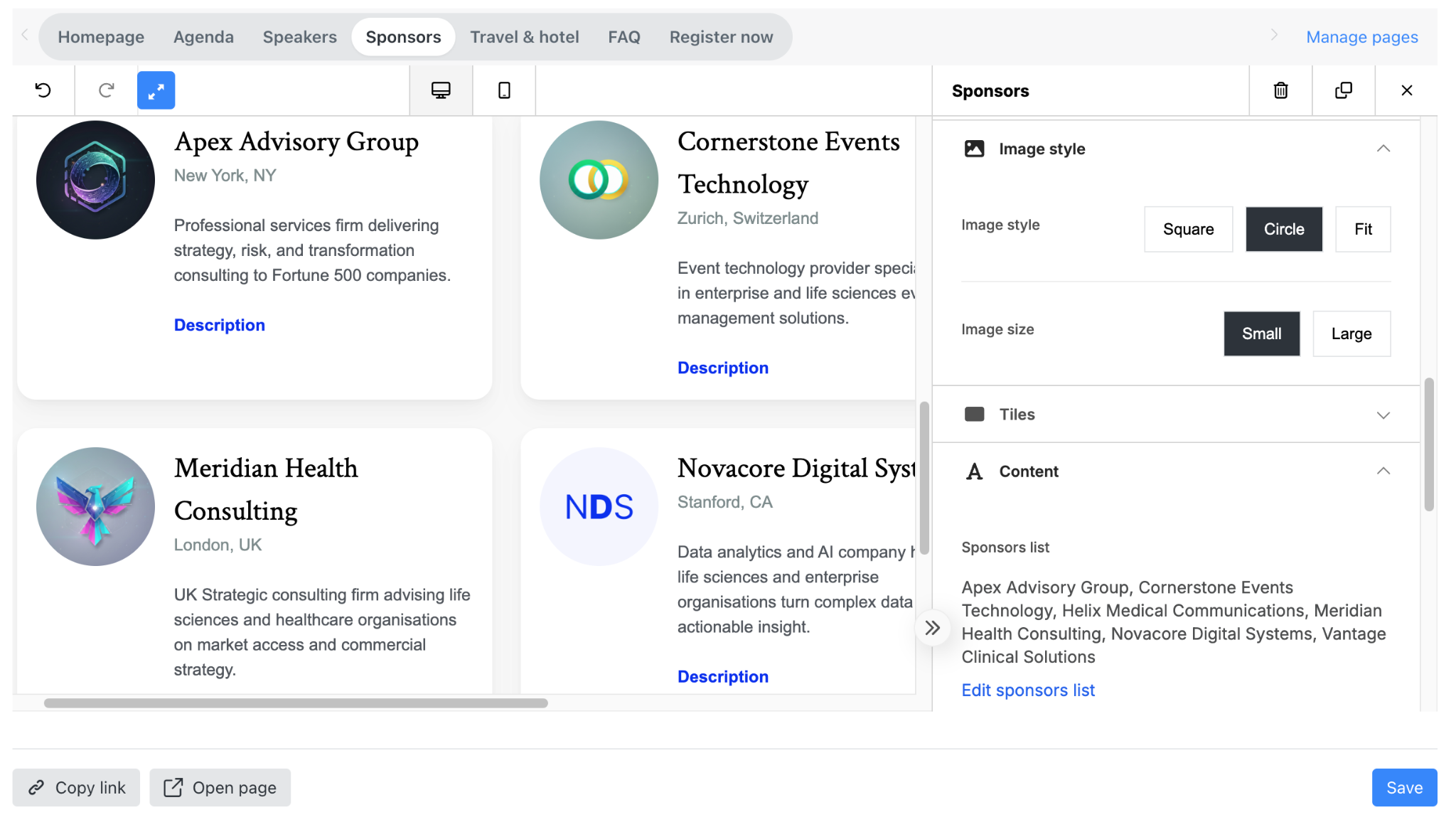Open the Speakers tab
This screenshot has width=1456, height=822.
pyautogui.click(x=299, y=37)
